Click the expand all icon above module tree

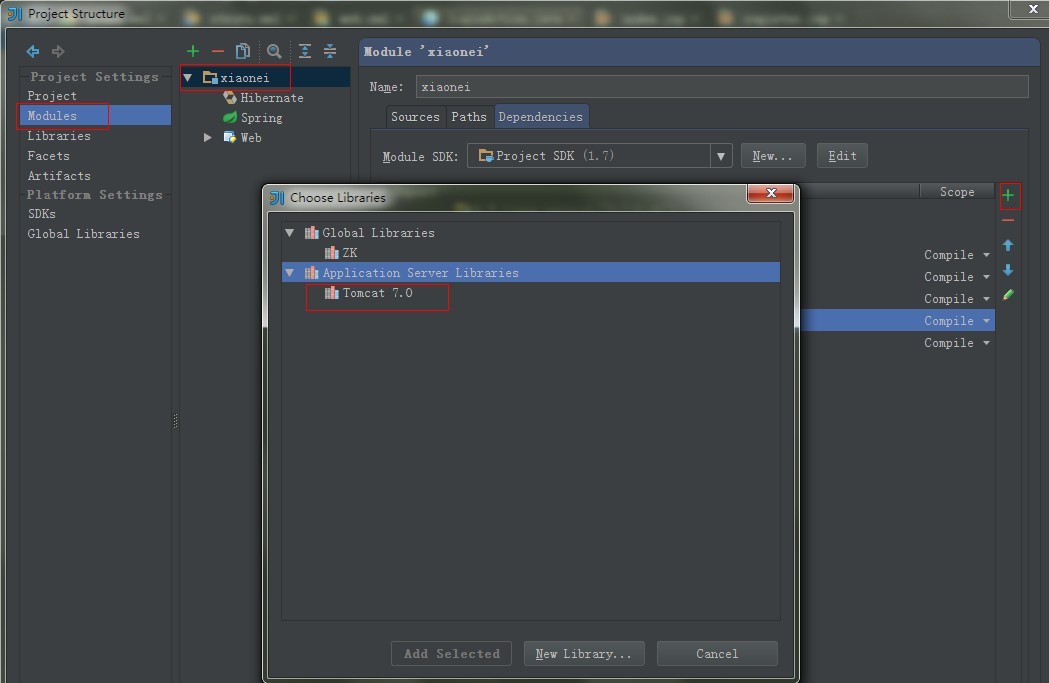coord(304,51)
